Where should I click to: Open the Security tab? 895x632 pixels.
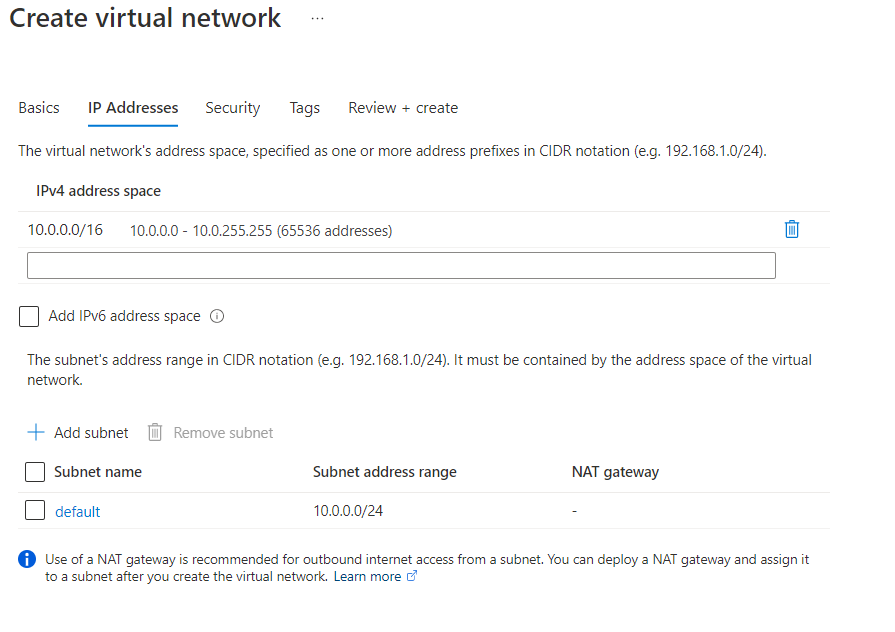coord(233,108)
